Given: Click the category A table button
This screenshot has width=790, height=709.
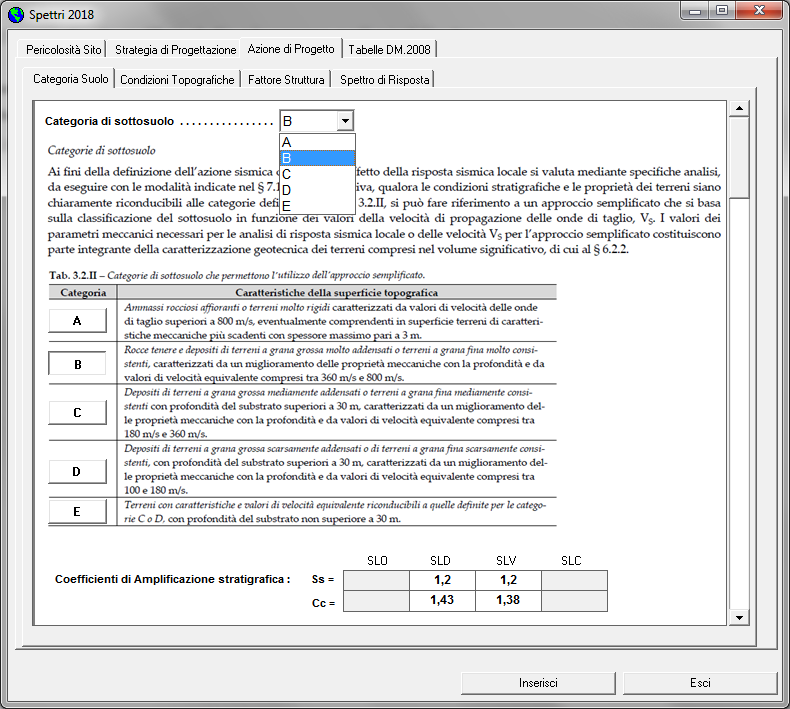Looking at the screenshot, I should click(77, 320).
